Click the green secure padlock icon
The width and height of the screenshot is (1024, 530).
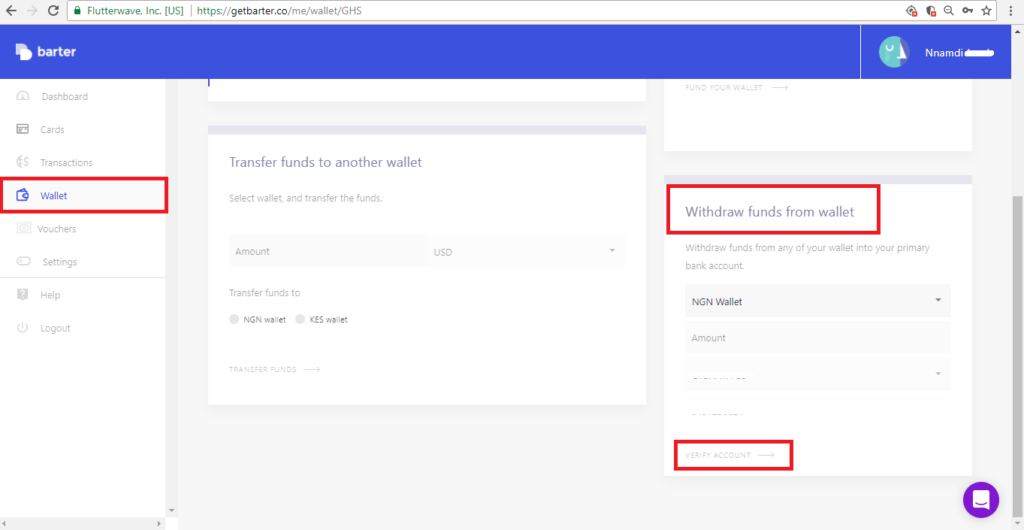tap(78, 11)
